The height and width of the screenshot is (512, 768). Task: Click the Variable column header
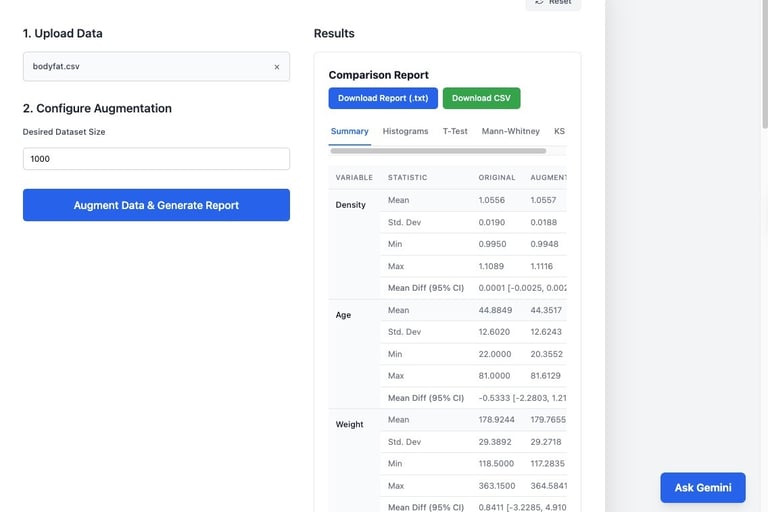pos(354,177)
